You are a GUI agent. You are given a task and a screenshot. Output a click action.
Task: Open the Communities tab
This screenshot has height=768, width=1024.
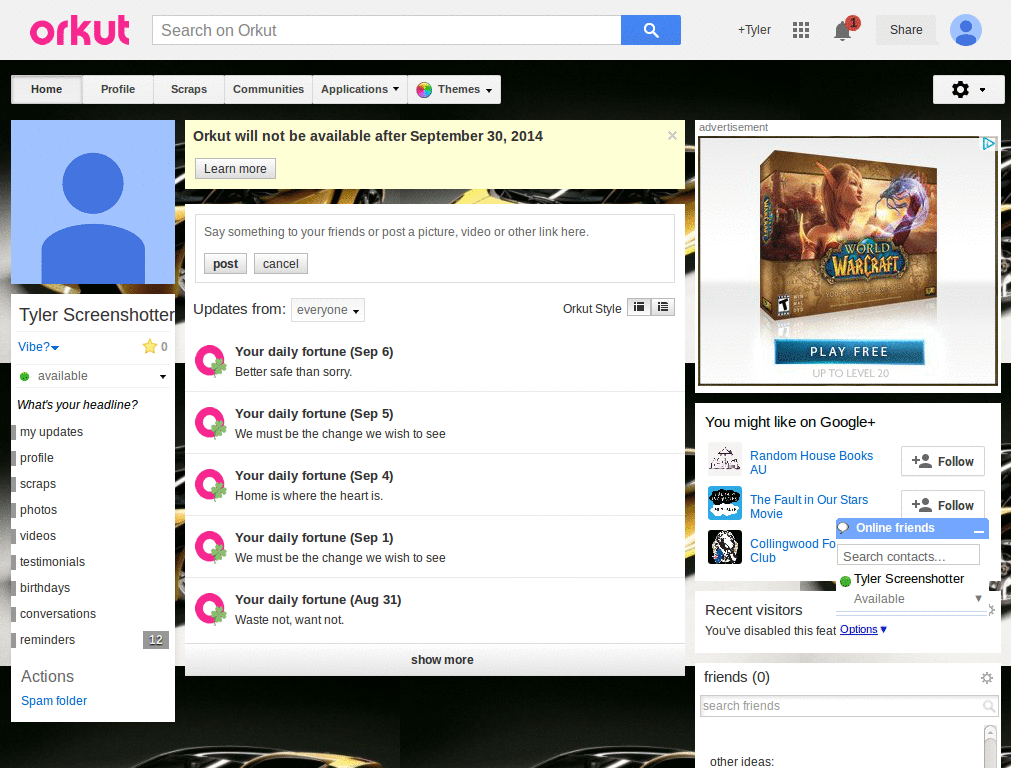(268, 89)
